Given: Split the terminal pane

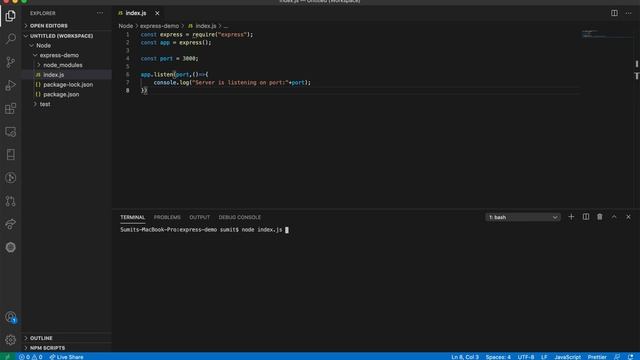Looking at the screenshot, I should tap(586, 217).
